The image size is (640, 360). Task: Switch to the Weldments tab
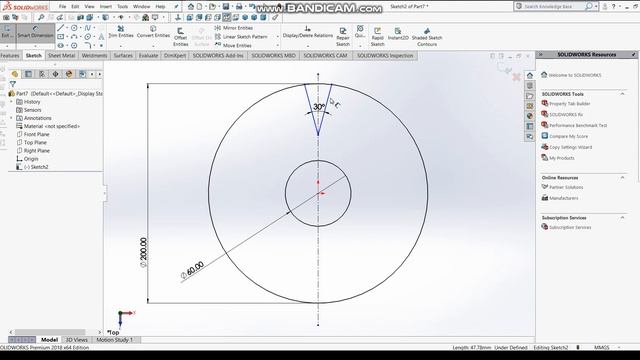pos(94,56)
